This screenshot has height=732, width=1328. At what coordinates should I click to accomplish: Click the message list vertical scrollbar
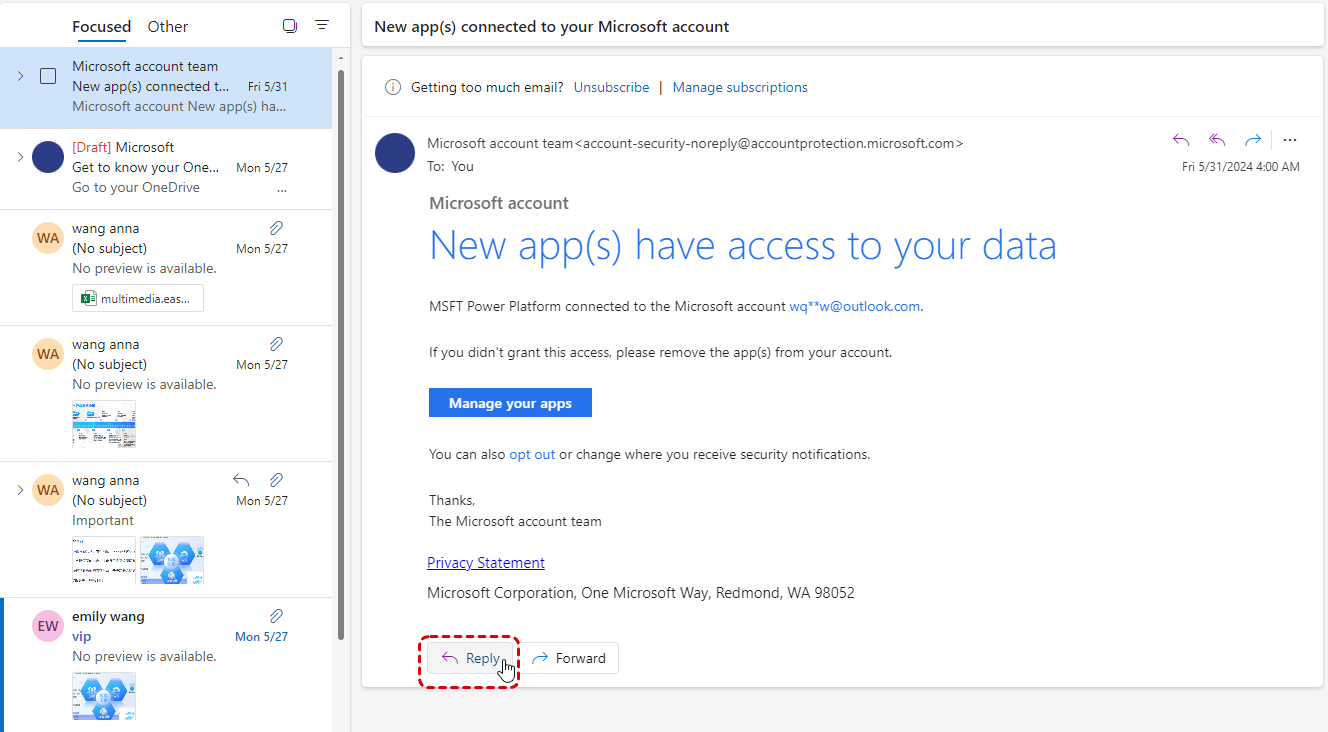click(341, 350)
